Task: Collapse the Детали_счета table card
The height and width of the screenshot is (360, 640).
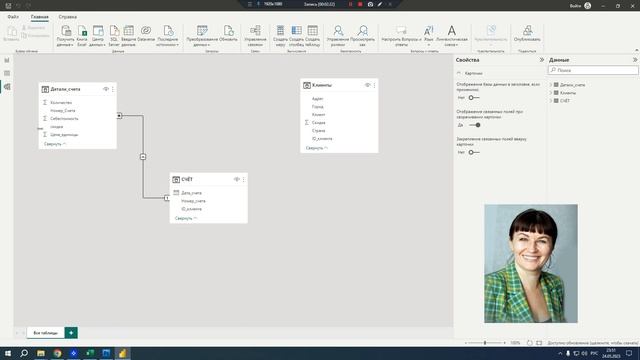Action: click(x=55, y=144)
